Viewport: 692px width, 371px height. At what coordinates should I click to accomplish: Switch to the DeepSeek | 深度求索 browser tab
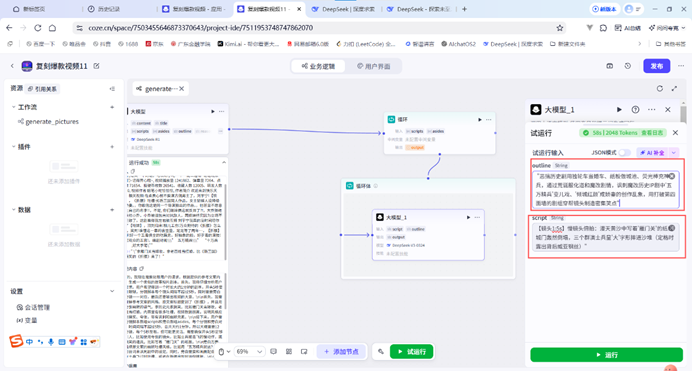pyautogui.click(x=344, y=9)
